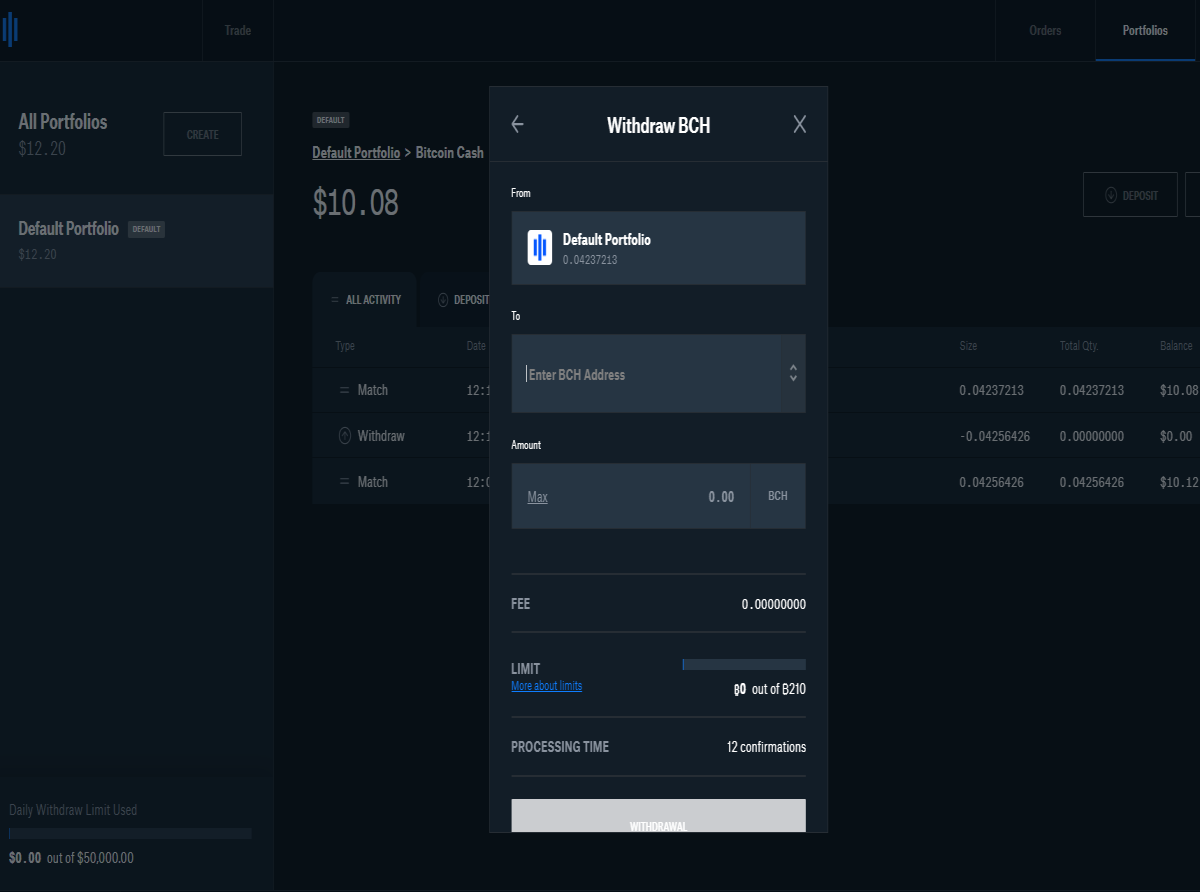Click the Max amount link
This screenshot has width=1200, height=892.
(x=537, y=497)
